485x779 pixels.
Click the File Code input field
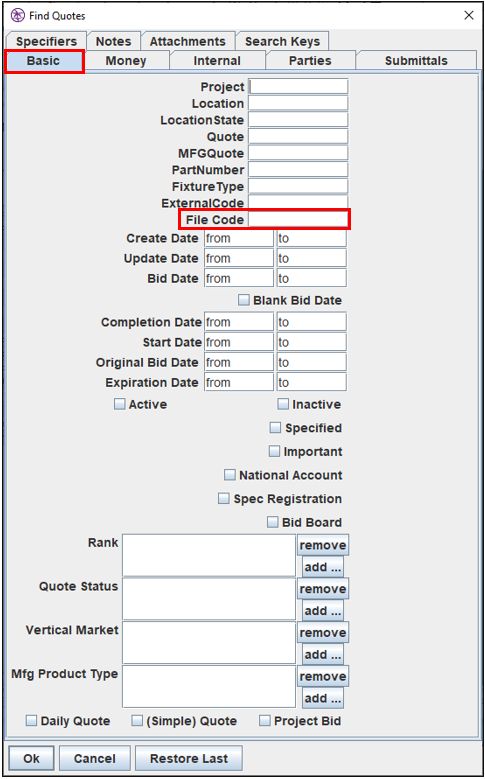click(298, 220)
